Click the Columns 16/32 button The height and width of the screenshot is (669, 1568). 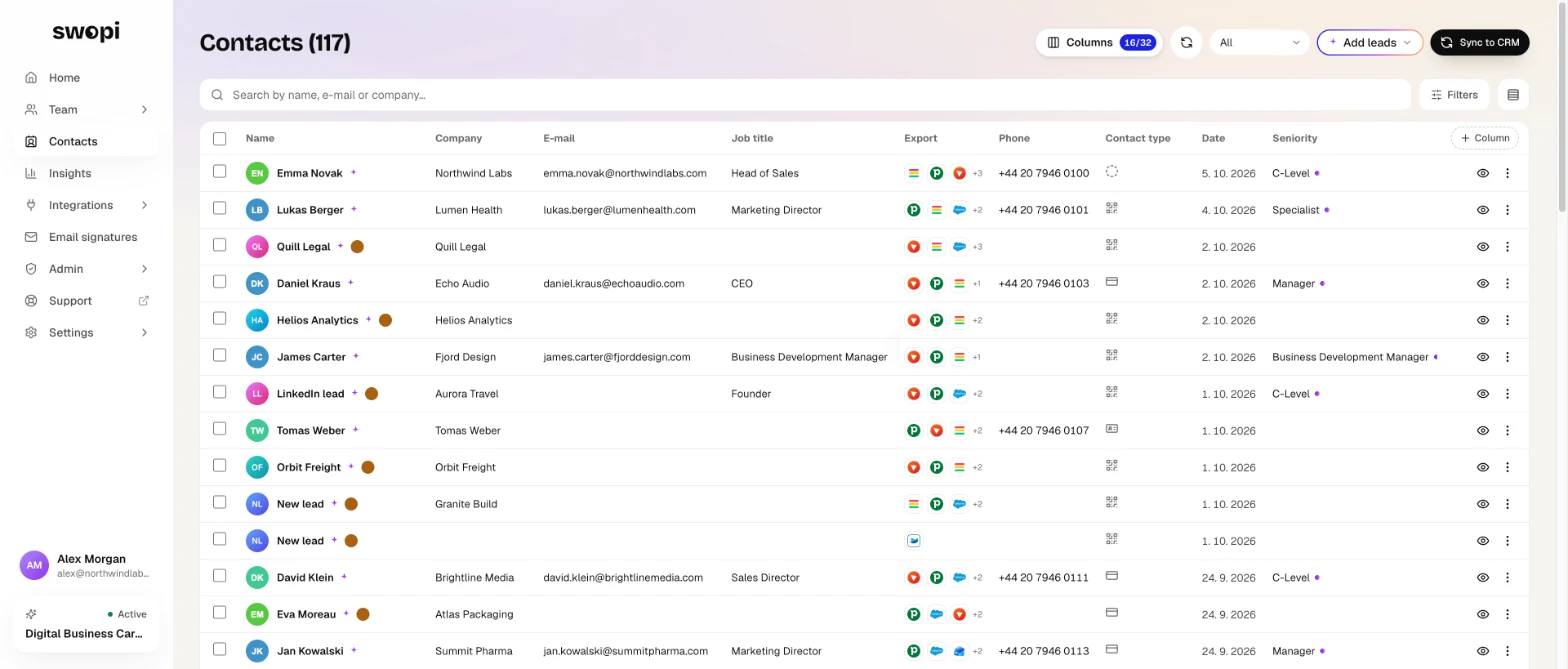pyautogui.click(x=1099, y=43)
